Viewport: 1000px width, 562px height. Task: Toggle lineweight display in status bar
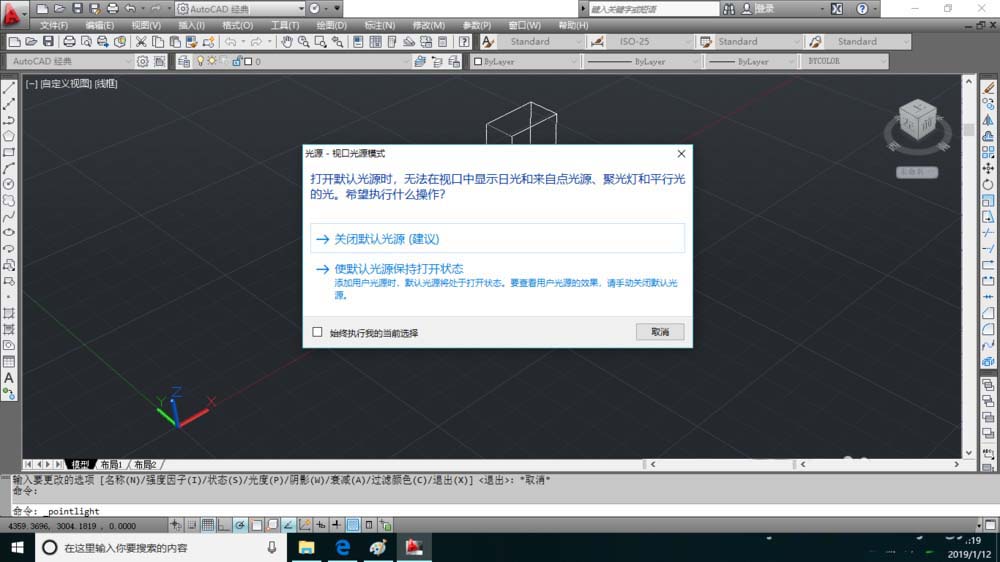click(x=337, y=525)
